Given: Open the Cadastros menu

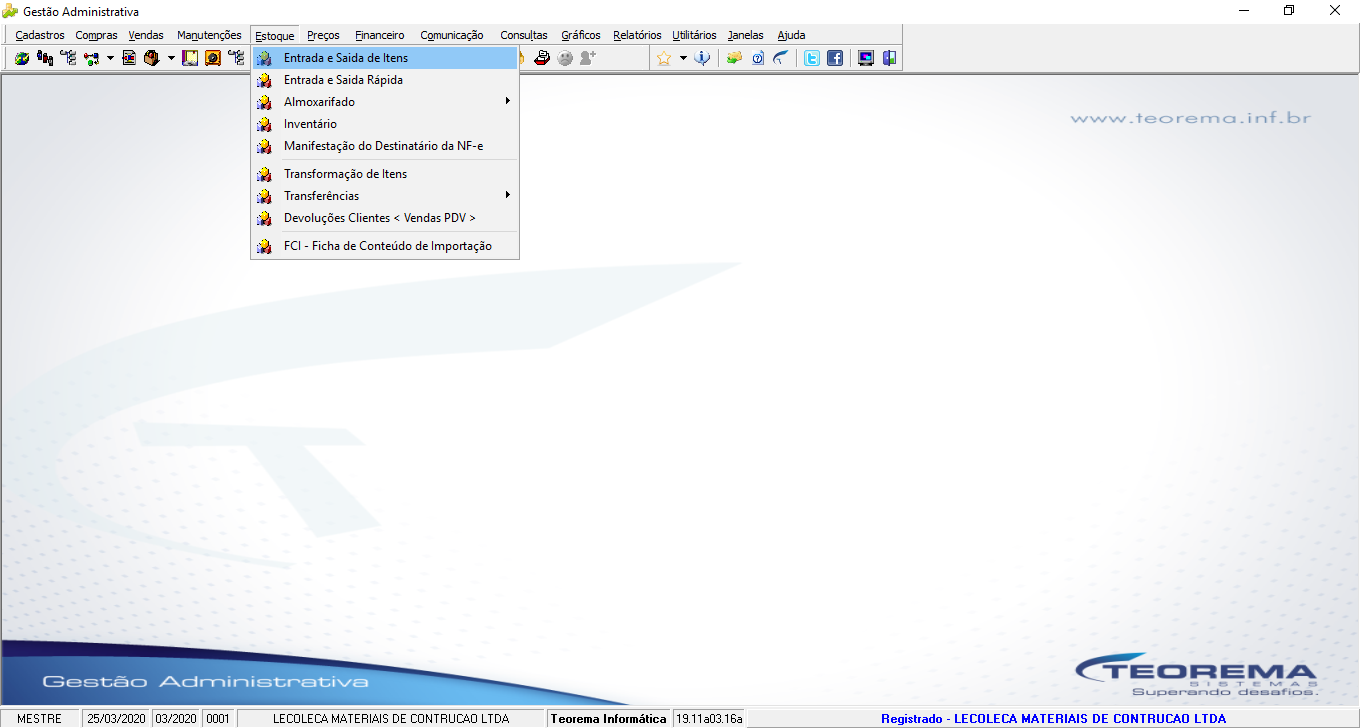Looking at the screenshot, I should pyautogui.click(x=40, y=35).
